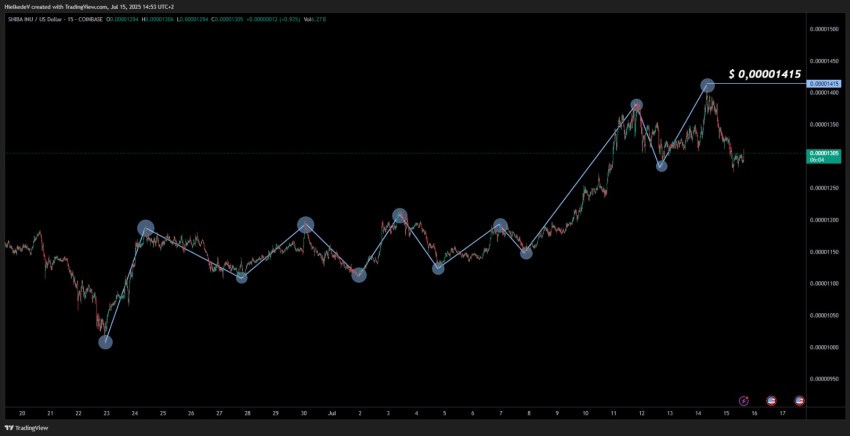Open the US flag event above date 16

[771, 401]
